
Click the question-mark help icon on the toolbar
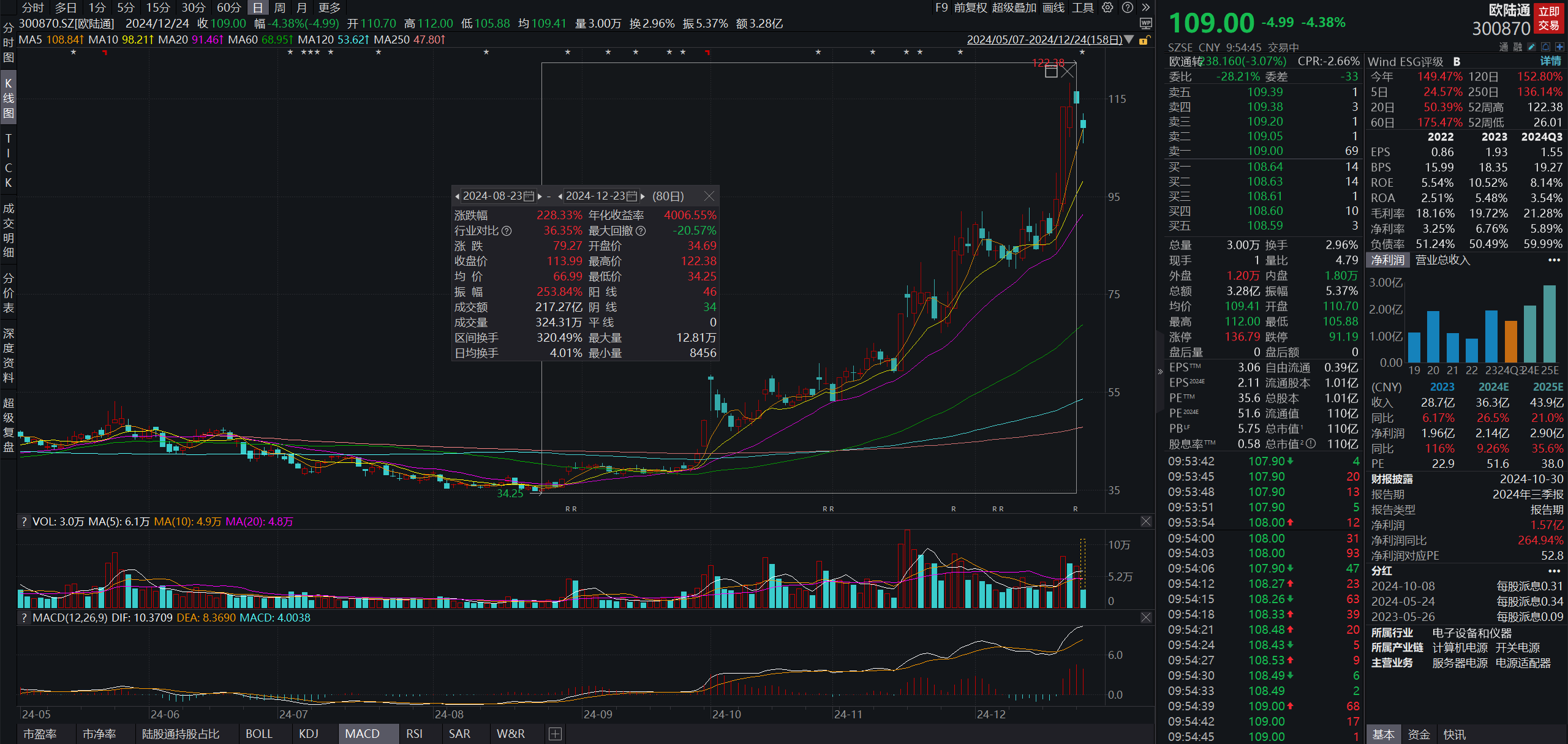1128,7
